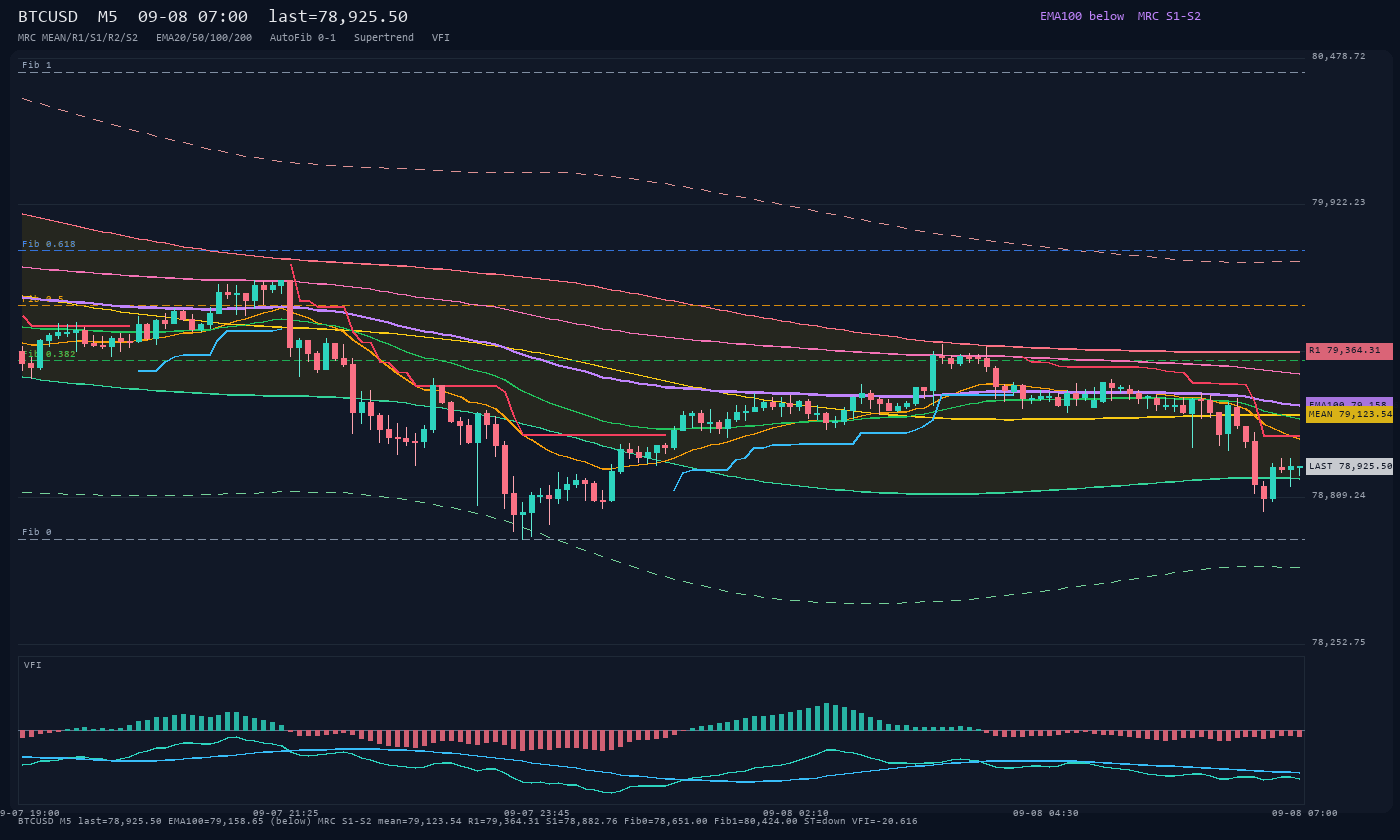Click "ST=down" in the bottom status line

825,821
